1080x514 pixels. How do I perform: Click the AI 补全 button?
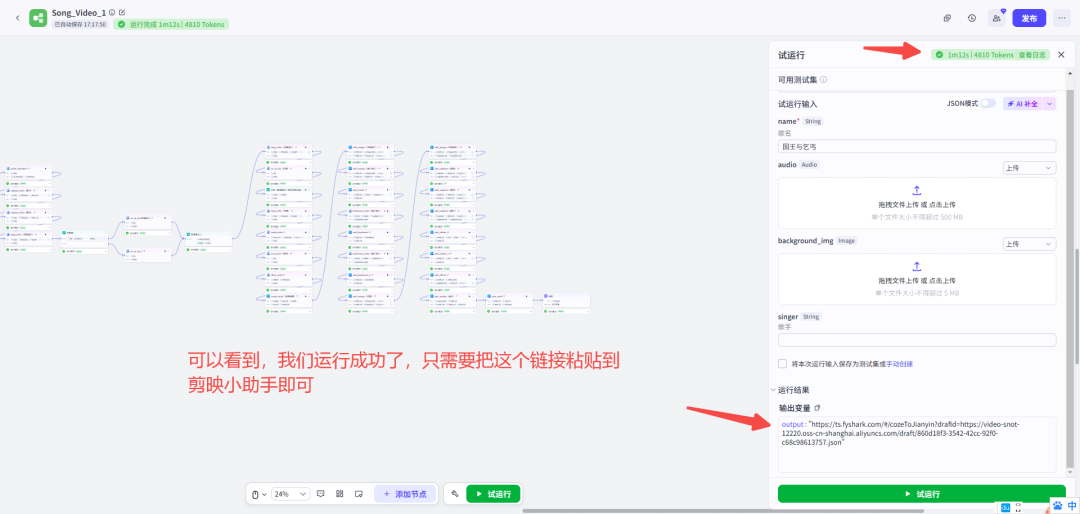tap(1023, 103)
